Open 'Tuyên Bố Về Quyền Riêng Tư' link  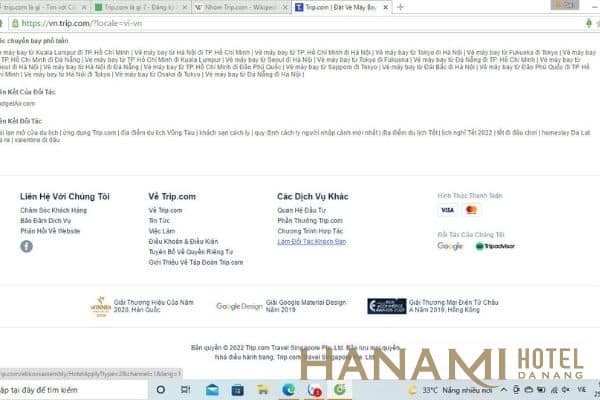[191, 252]
